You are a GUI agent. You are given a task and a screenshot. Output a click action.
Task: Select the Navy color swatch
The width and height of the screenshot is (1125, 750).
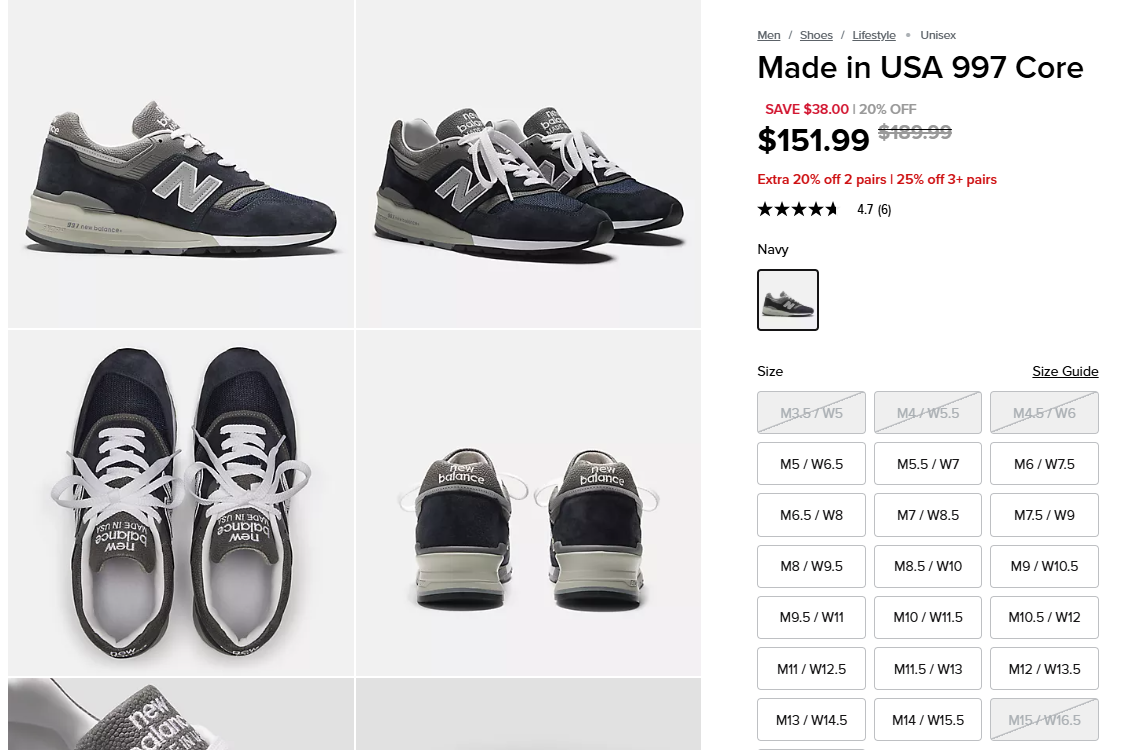click(x=788, y=300)
